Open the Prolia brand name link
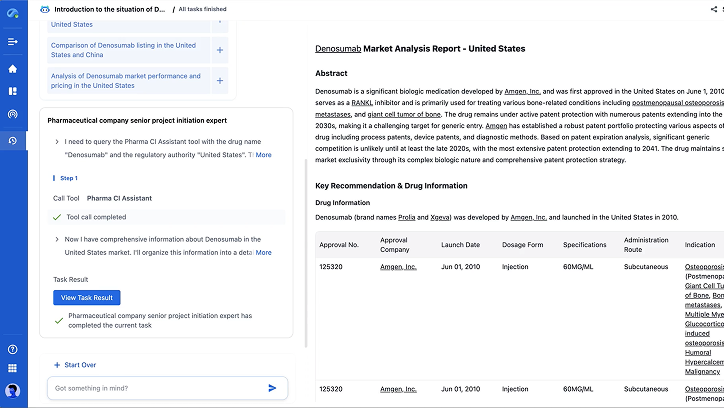This screenshot has height=408, width=724. pos(406,217)
